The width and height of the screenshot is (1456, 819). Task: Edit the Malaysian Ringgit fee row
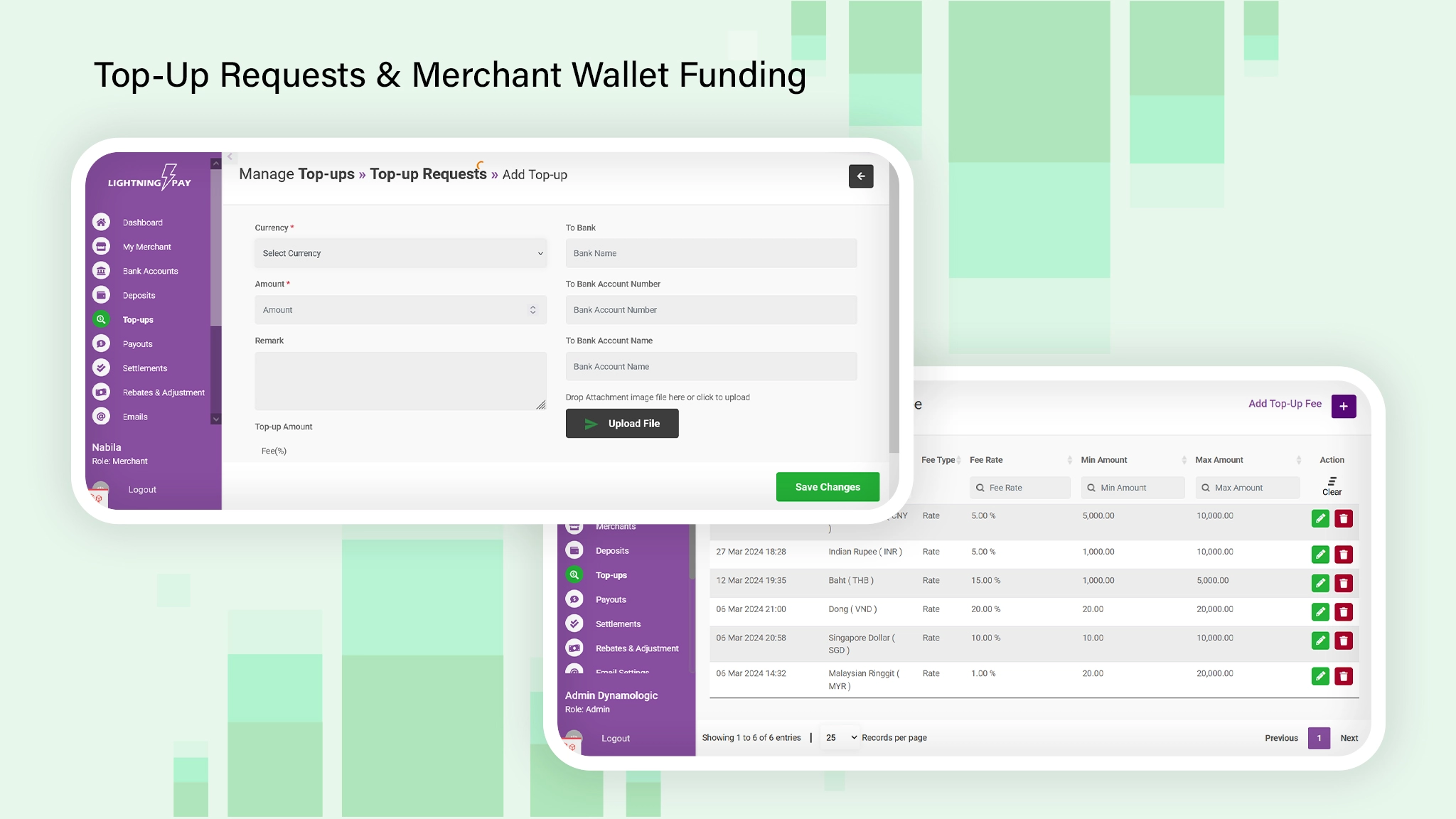pyautogui.click(x=1320, y=676)
